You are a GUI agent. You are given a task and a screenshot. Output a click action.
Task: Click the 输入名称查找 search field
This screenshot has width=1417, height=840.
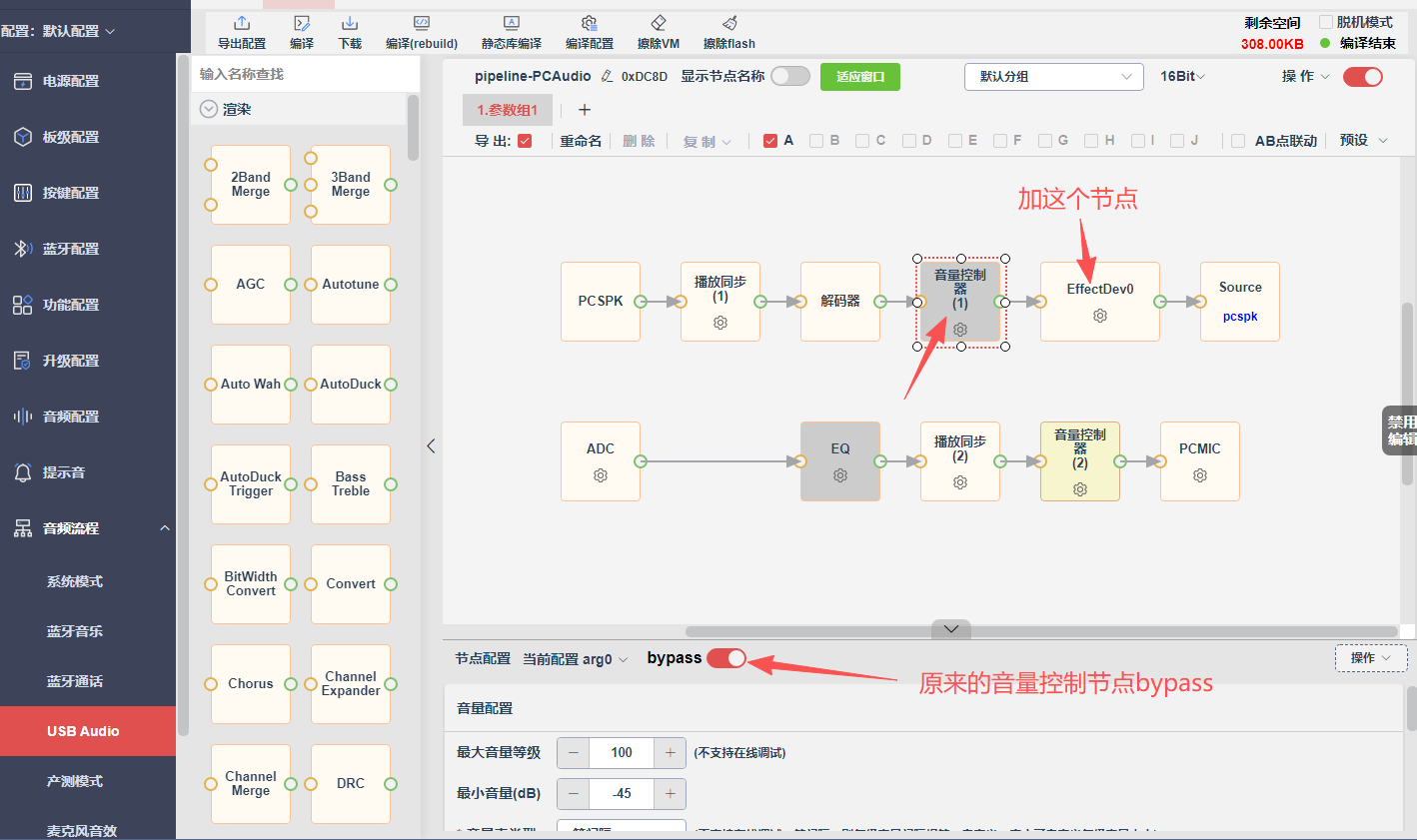[306, 74]
